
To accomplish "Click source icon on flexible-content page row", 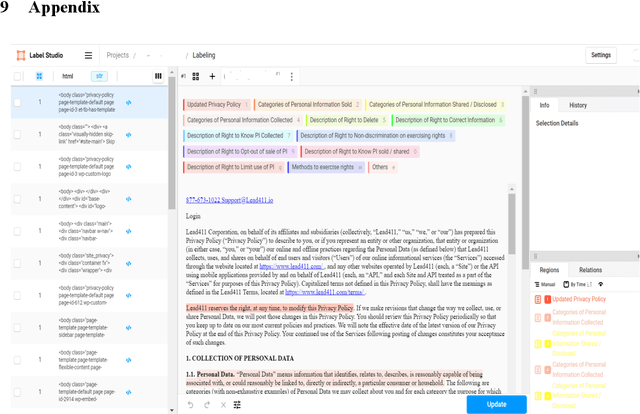I will pos(129,360).
